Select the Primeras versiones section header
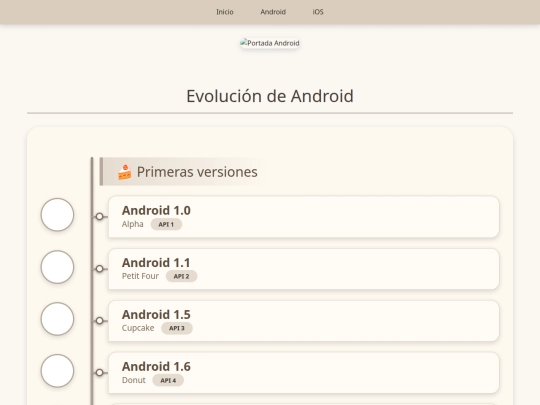The height and width of the screenshot is (405, 540). pyautogui.click(x=182, y=172)
